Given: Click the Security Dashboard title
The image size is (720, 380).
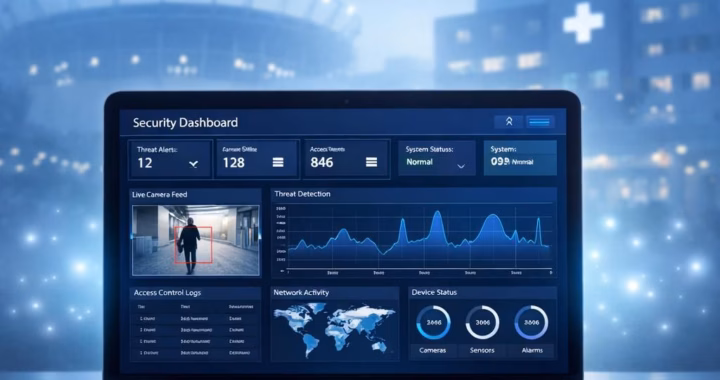Looking at the screenshot, I should pos(186,123).
